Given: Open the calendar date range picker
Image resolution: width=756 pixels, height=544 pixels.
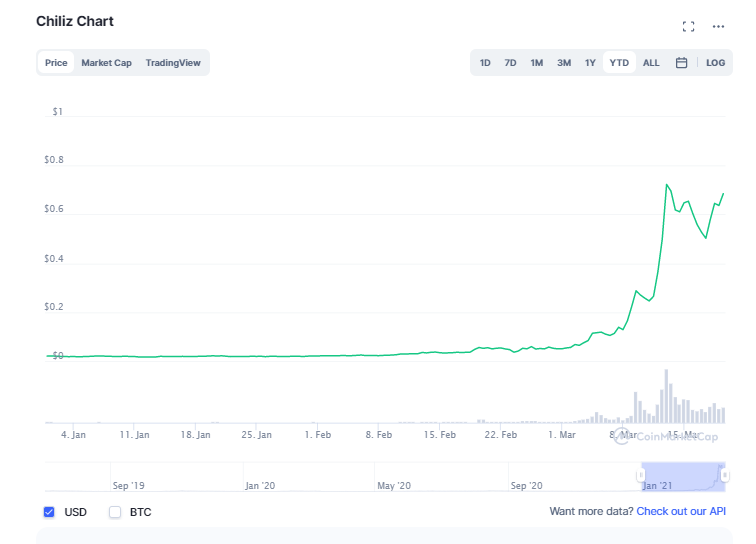Looking at the screenshot, I should (681, 63).
